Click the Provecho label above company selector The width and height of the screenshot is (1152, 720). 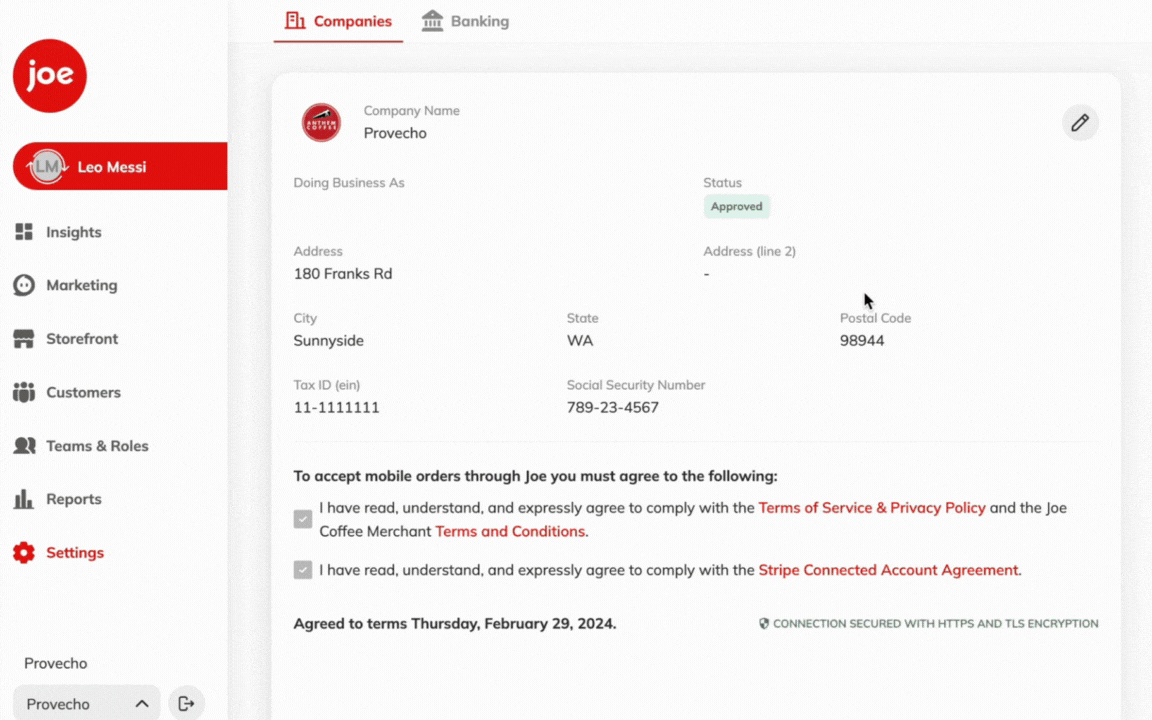(56, 663)
